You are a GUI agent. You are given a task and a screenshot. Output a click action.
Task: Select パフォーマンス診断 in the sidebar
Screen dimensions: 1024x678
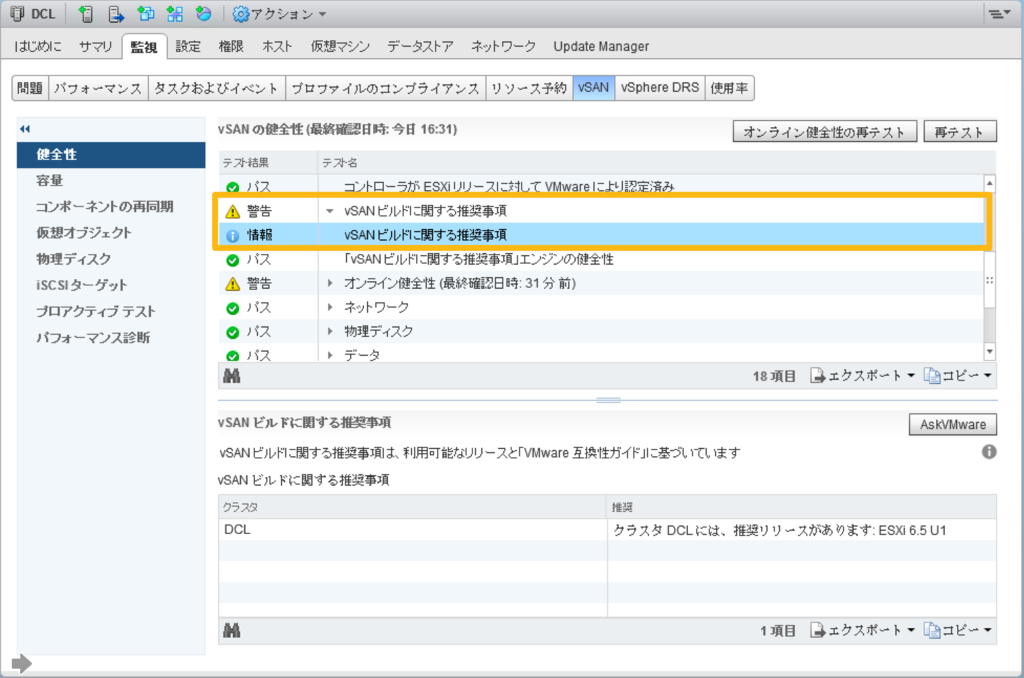pos(111,338)
